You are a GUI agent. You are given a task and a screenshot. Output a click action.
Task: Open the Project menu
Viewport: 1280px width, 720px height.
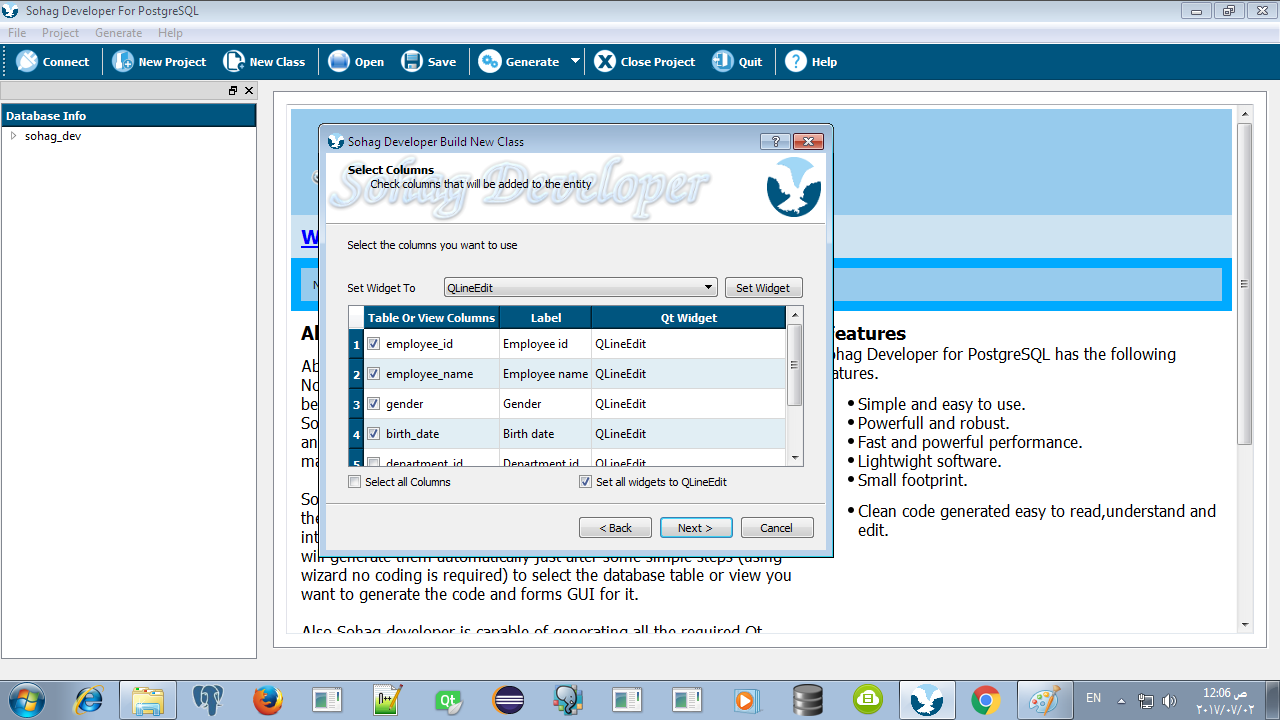(60, 33)
